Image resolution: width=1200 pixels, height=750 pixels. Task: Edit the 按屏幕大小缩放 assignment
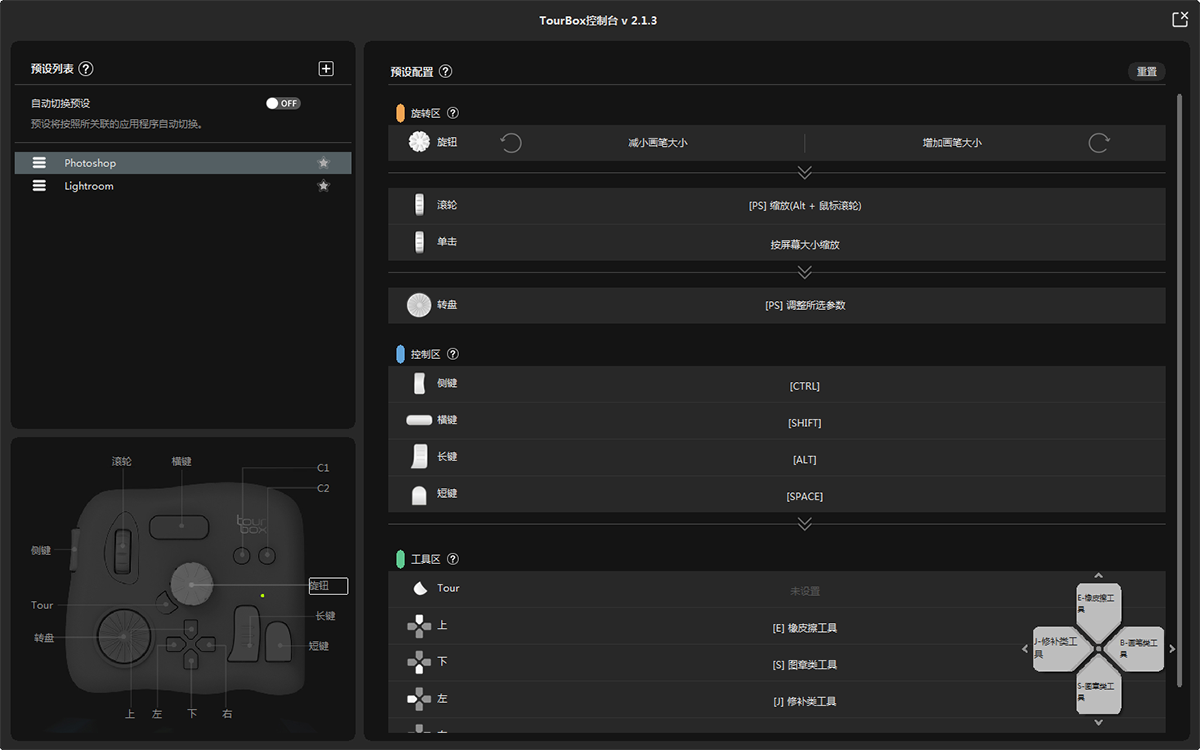click(x=805, y=244)
